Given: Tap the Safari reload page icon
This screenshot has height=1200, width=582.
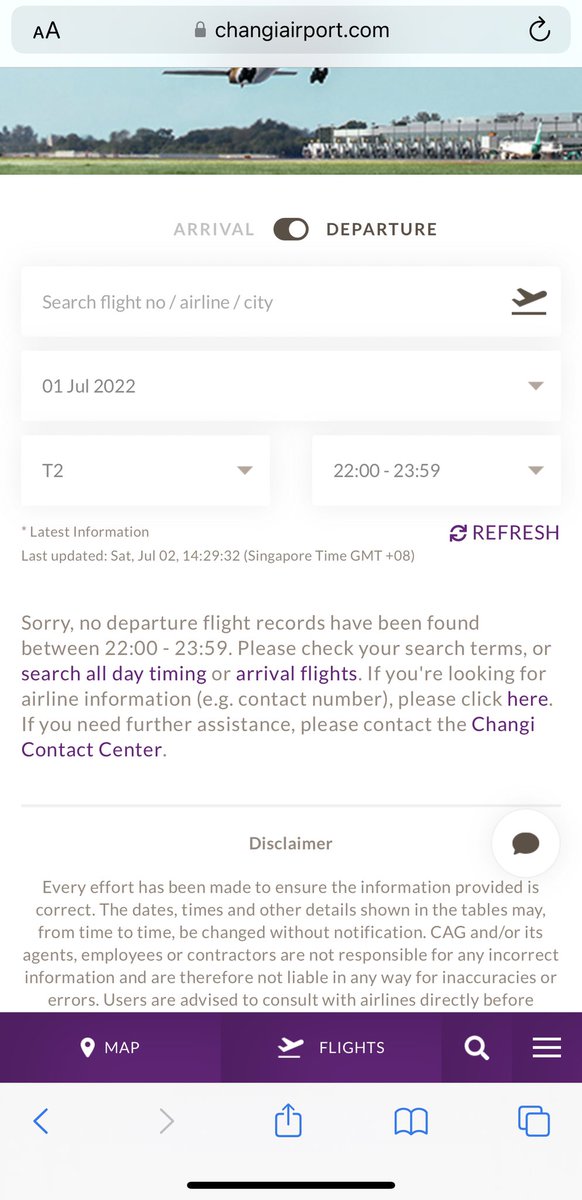Looking at the screenshot, I should click(x=540, y=31).
